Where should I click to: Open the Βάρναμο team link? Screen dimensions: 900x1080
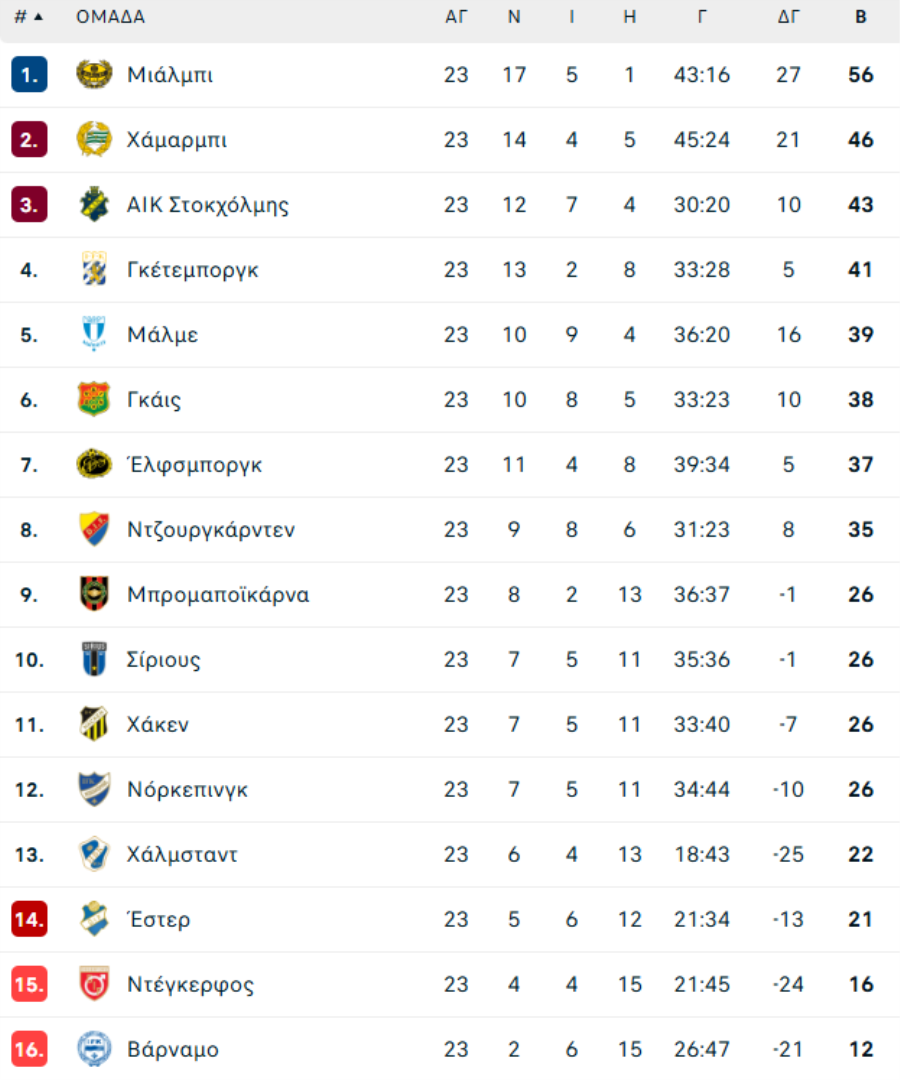(173, 1050)
